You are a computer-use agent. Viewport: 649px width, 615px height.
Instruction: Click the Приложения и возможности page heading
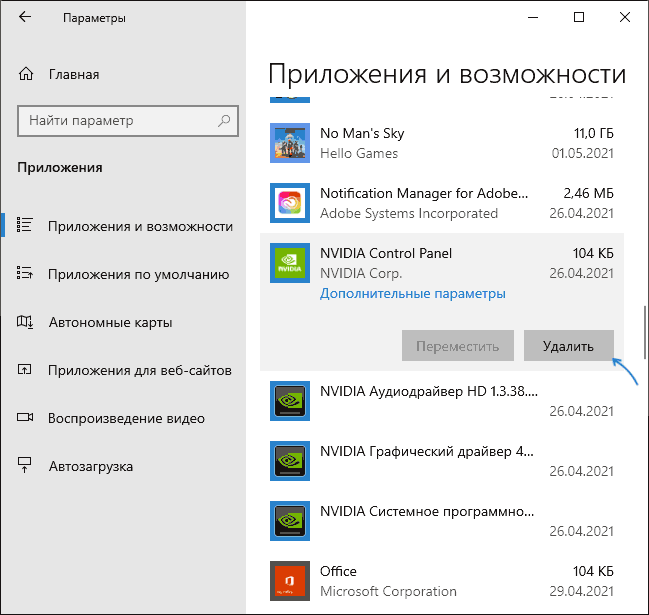coord(447,74)
